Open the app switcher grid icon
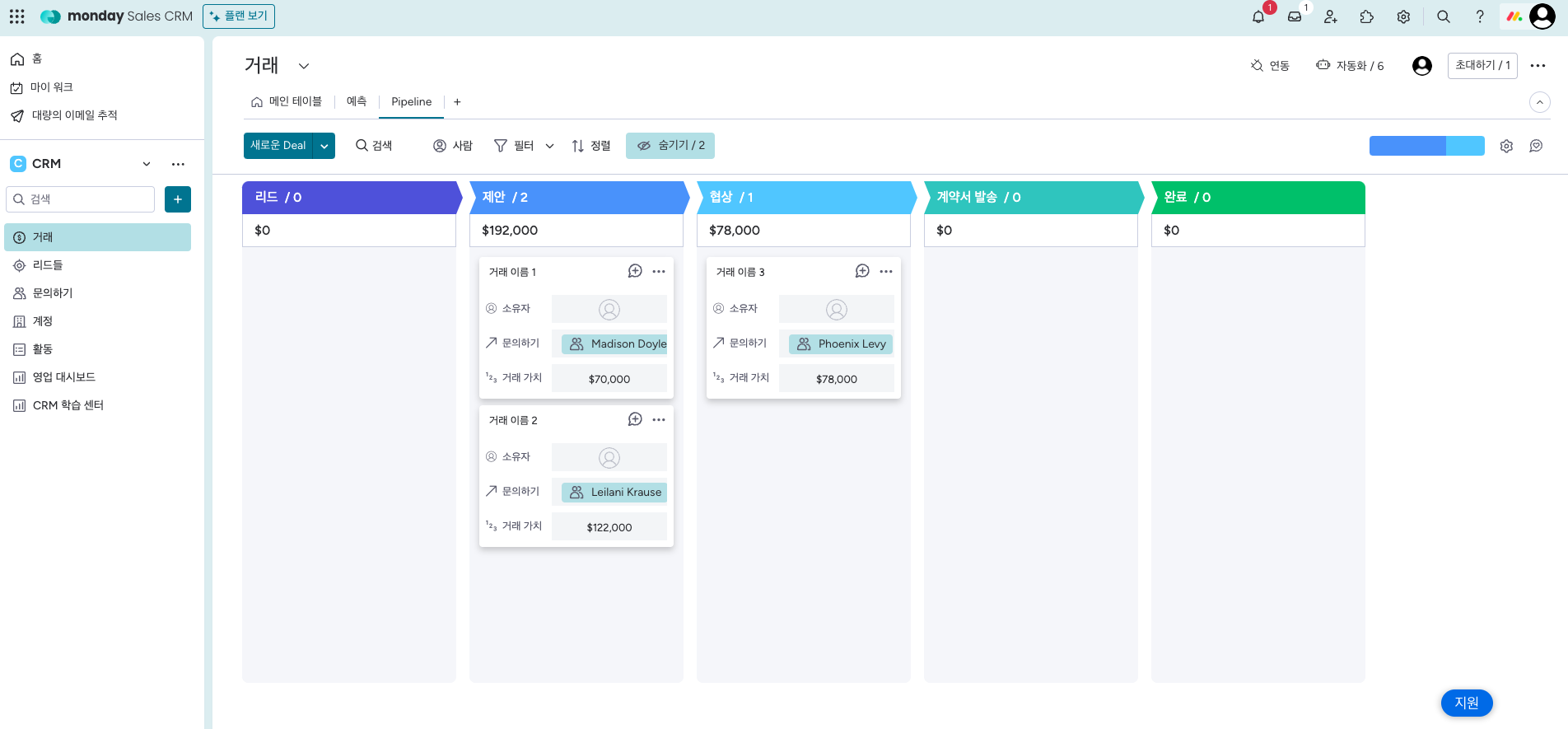Image resolution: width=1568 pixels, height=729 pixels. (x=17, y=16)
